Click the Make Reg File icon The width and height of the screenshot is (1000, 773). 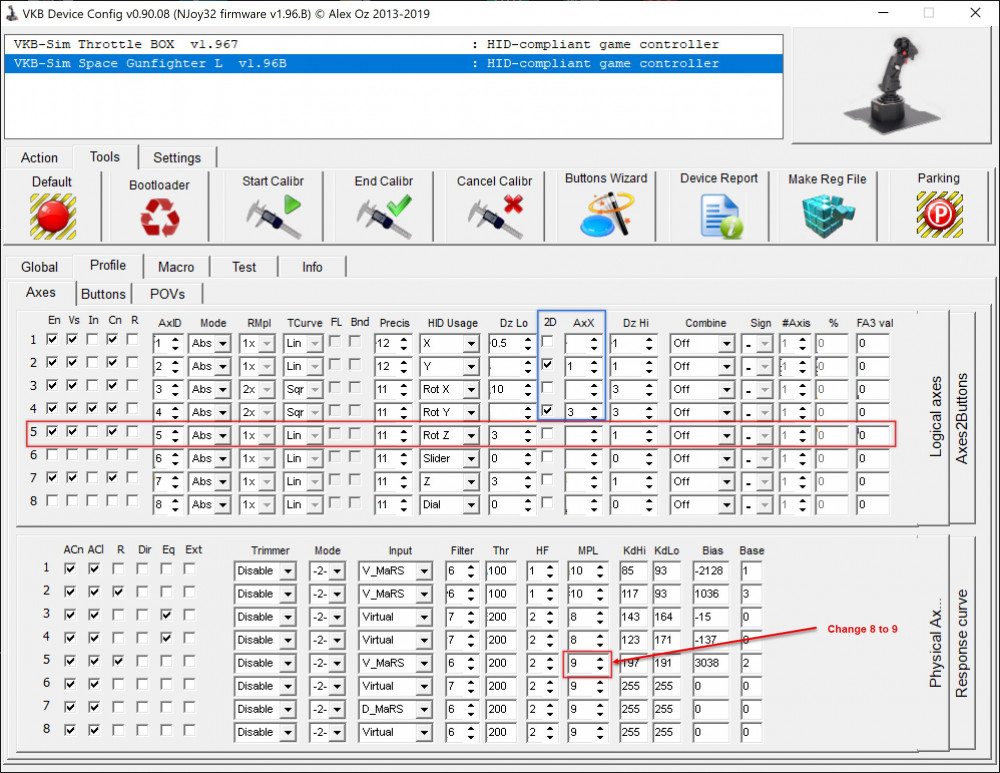point(827,215)
